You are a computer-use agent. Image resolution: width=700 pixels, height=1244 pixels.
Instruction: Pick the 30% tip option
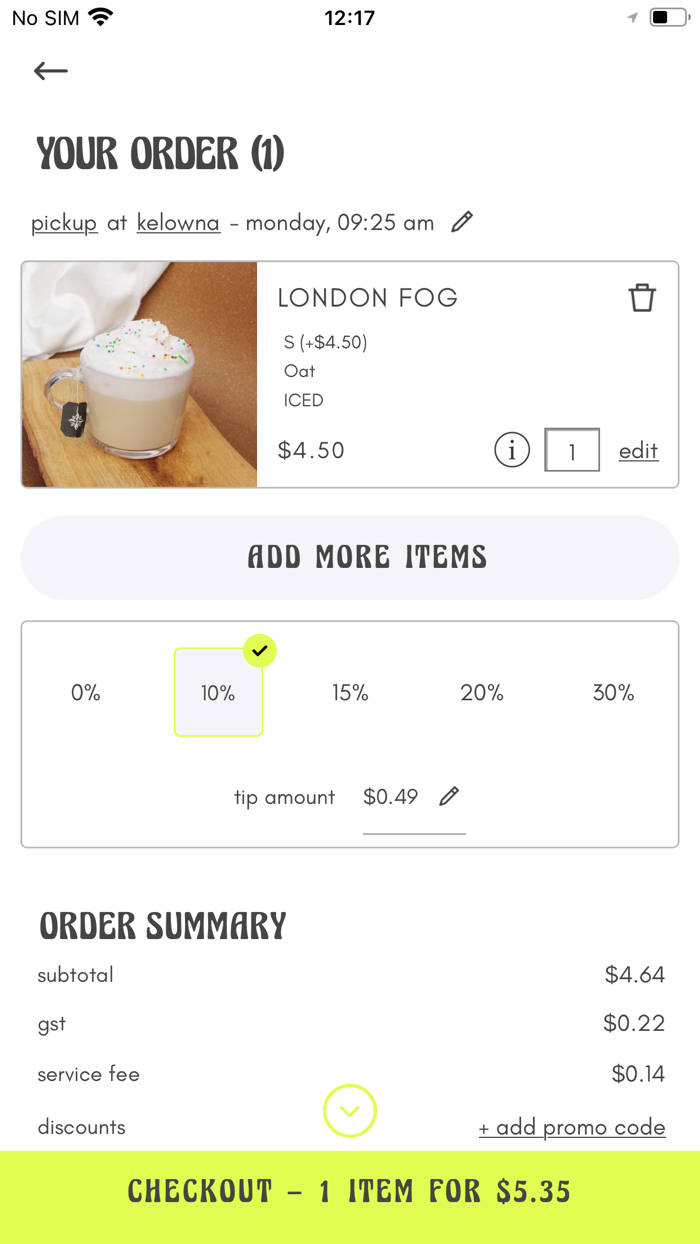(x=613, y=693)
